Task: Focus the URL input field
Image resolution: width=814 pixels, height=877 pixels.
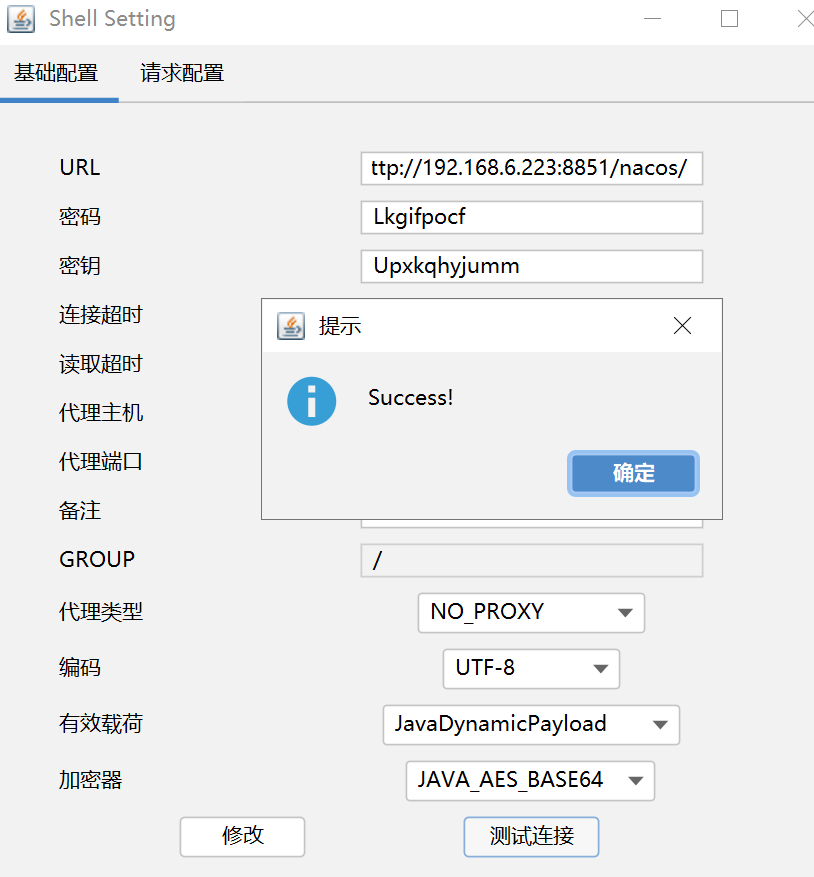Action: pos(531,168)
